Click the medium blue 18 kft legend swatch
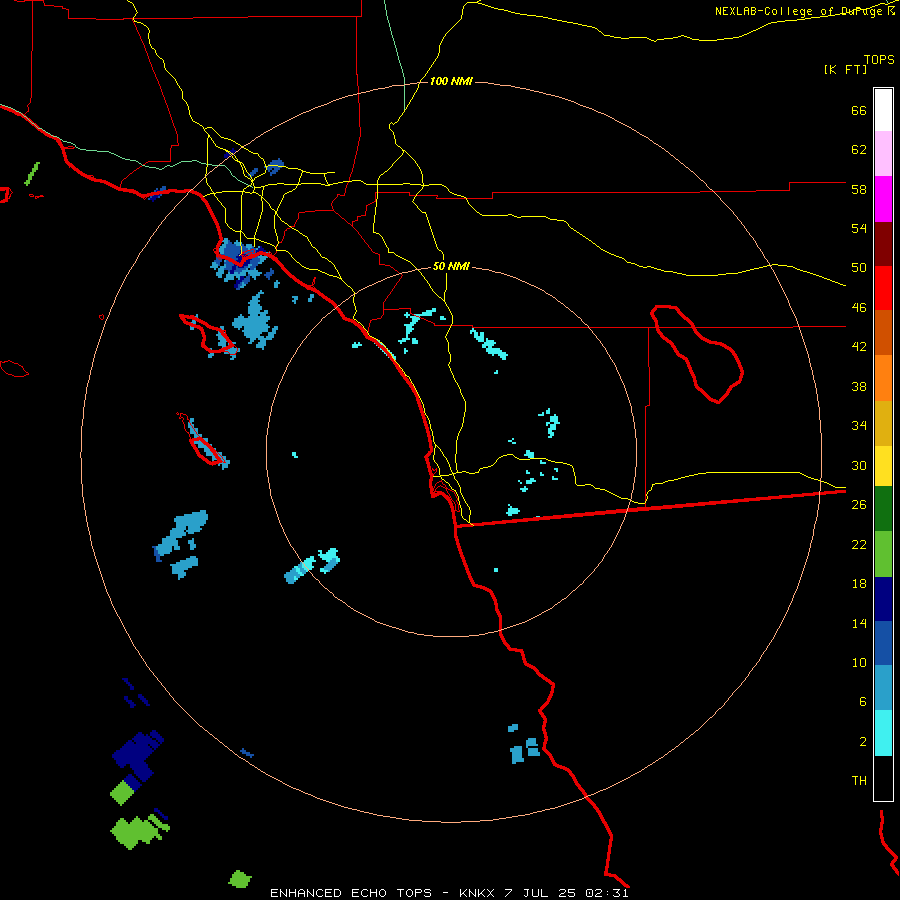This screenshot has width=900, height=900. coord(883,643)
